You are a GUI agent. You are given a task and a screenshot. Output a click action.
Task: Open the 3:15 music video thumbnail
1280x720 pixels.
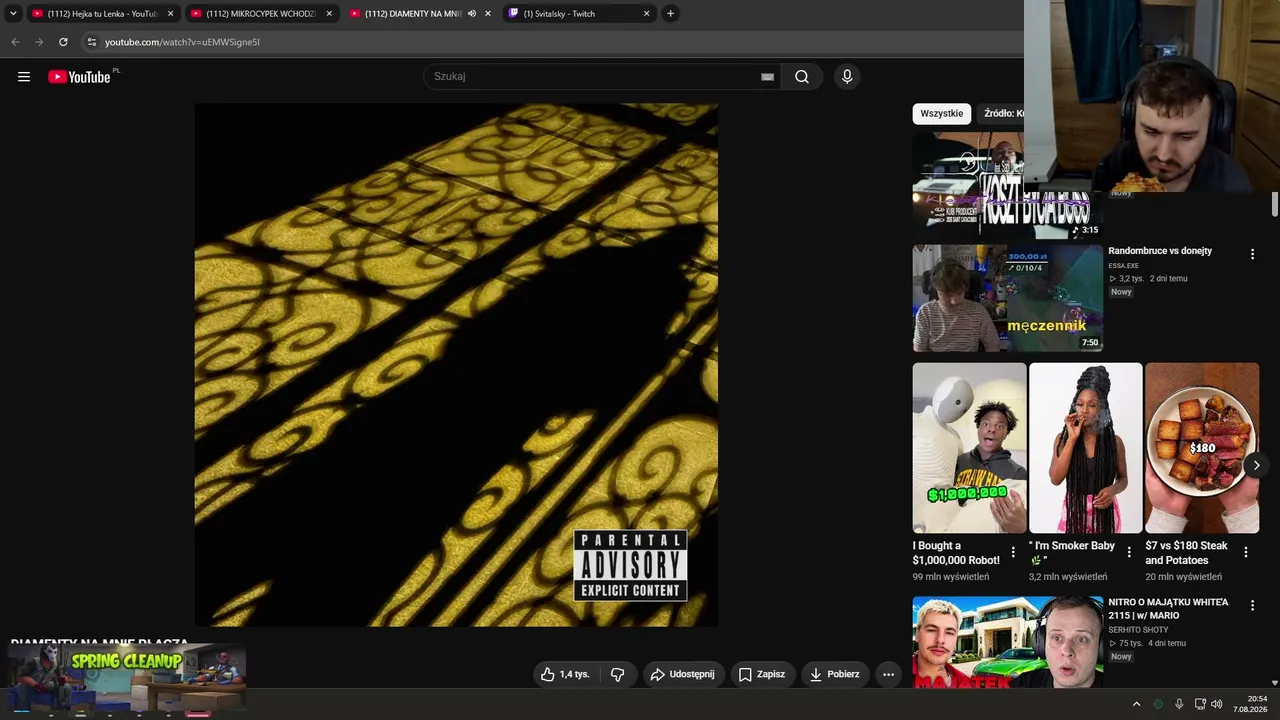[1008, 185]
